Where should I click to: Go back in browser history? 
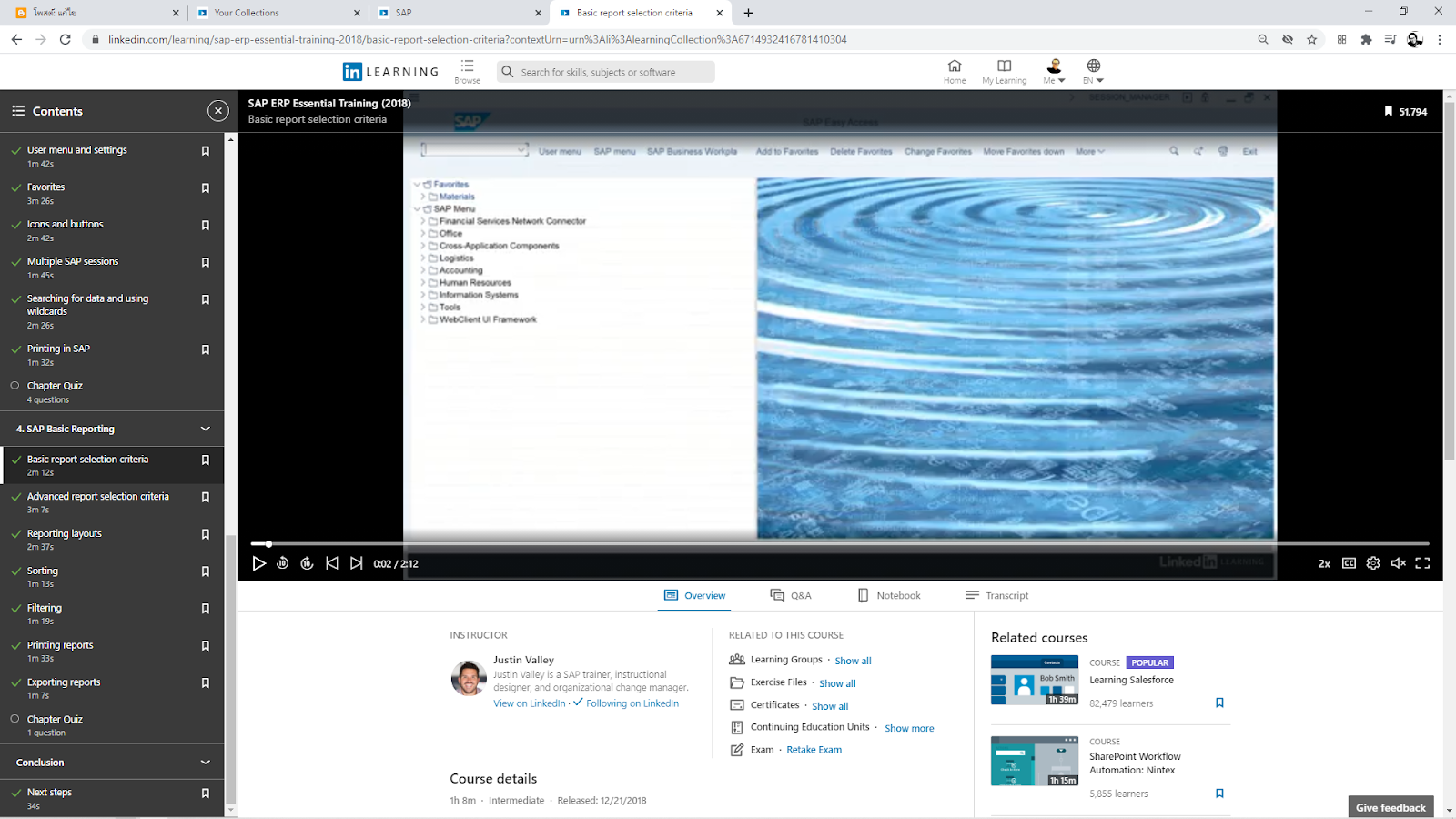tap(16, 39)
